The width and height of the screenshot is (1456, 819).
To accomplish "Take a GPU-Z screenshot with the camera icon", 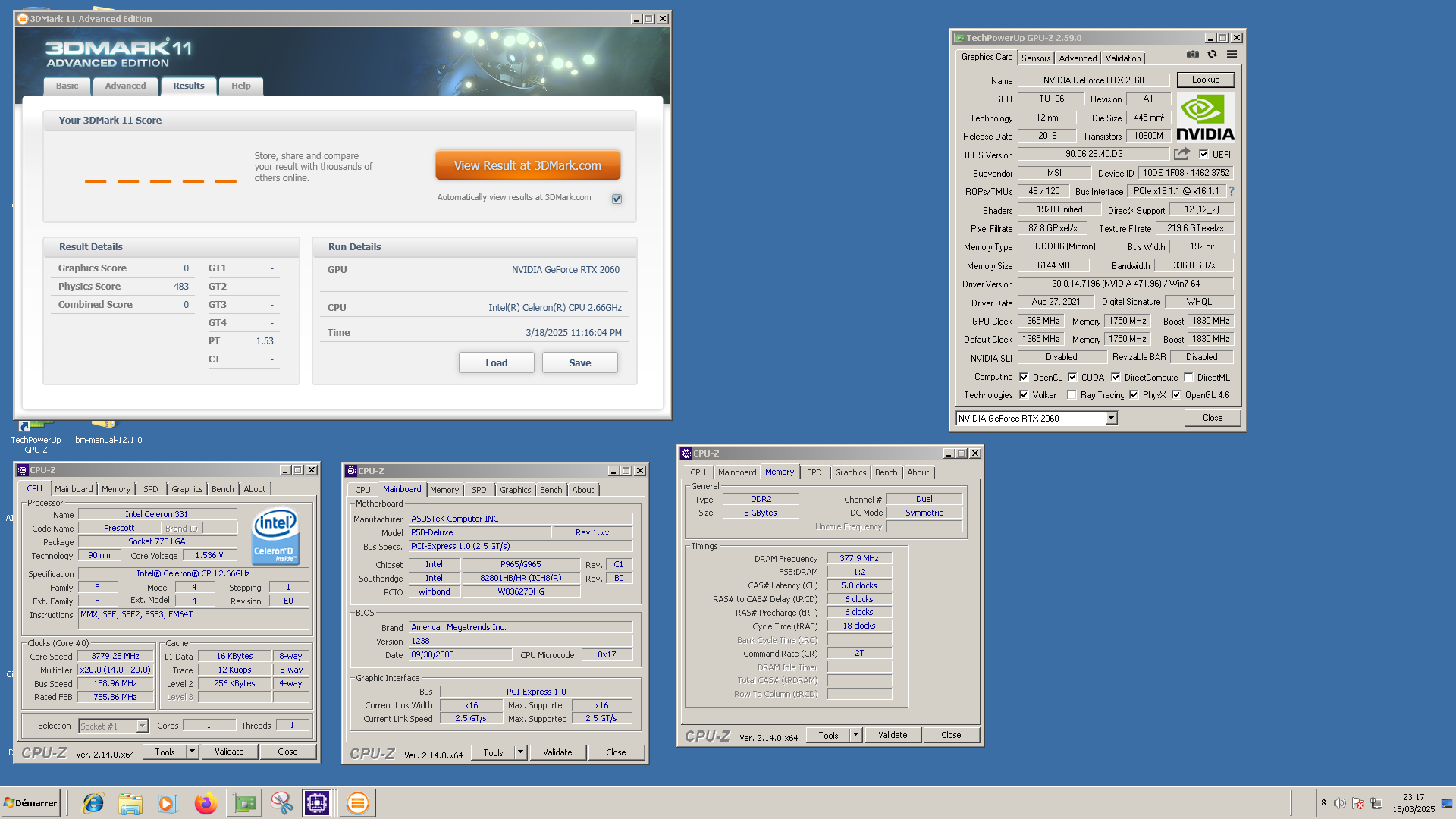I will (x=1193, y=54).
